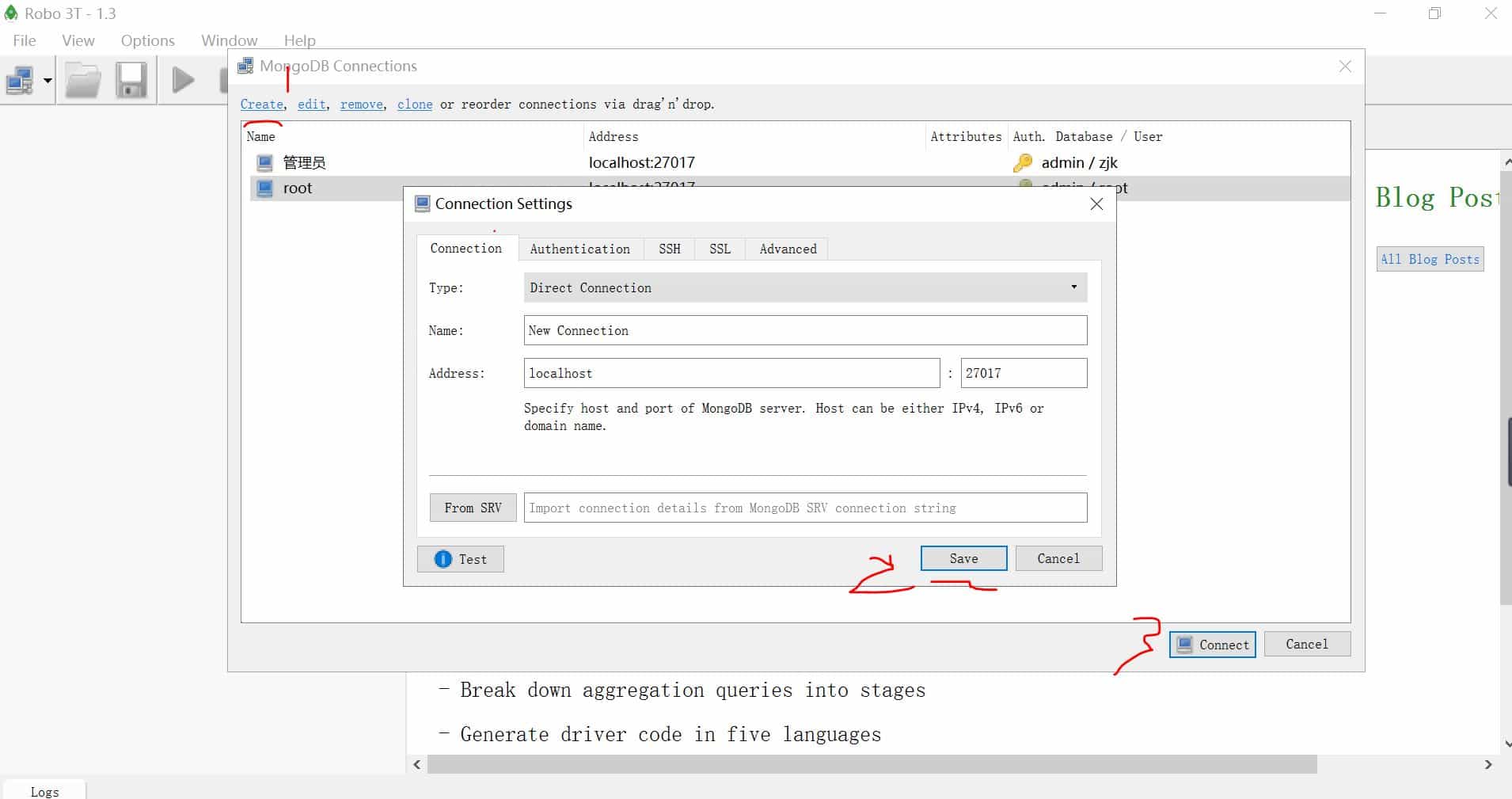The image size is (1512, 799).
Task: Open the Logs panel tab
Action: click(x=44, y=791)
